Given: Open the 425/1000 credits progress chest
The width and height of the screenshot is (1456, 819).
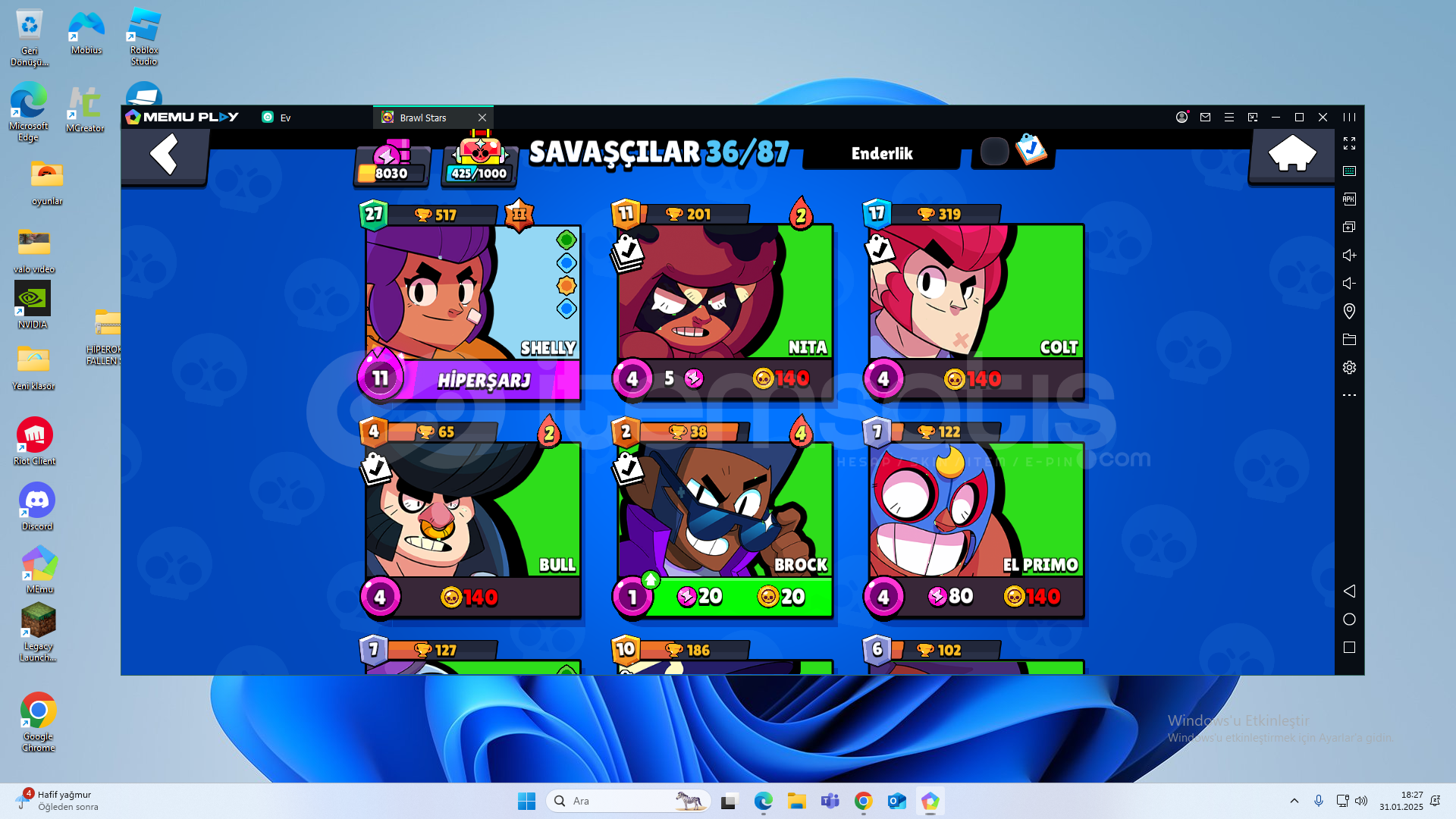Looking at the screenshot, I should [479, 159].
